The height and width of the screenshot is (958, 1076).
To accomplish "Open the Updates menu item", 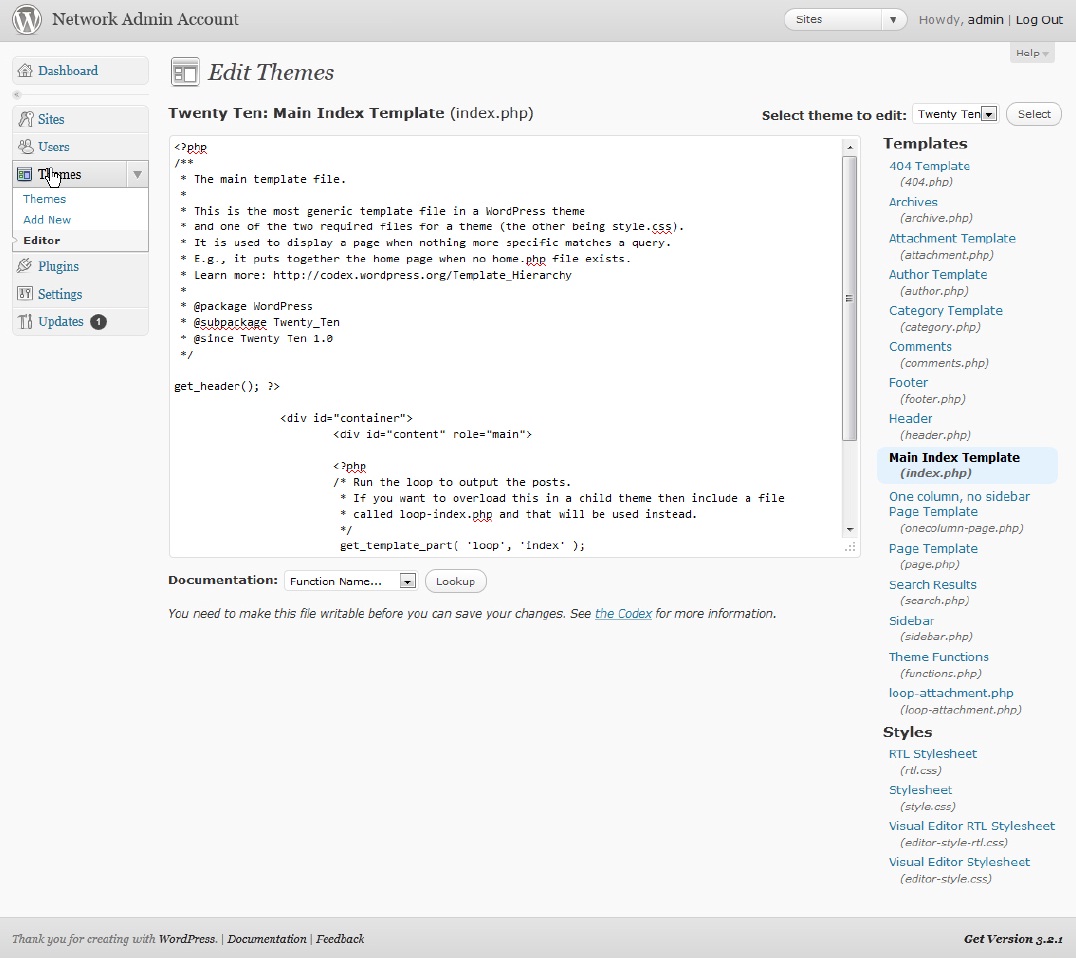I will tap(60, 321).
